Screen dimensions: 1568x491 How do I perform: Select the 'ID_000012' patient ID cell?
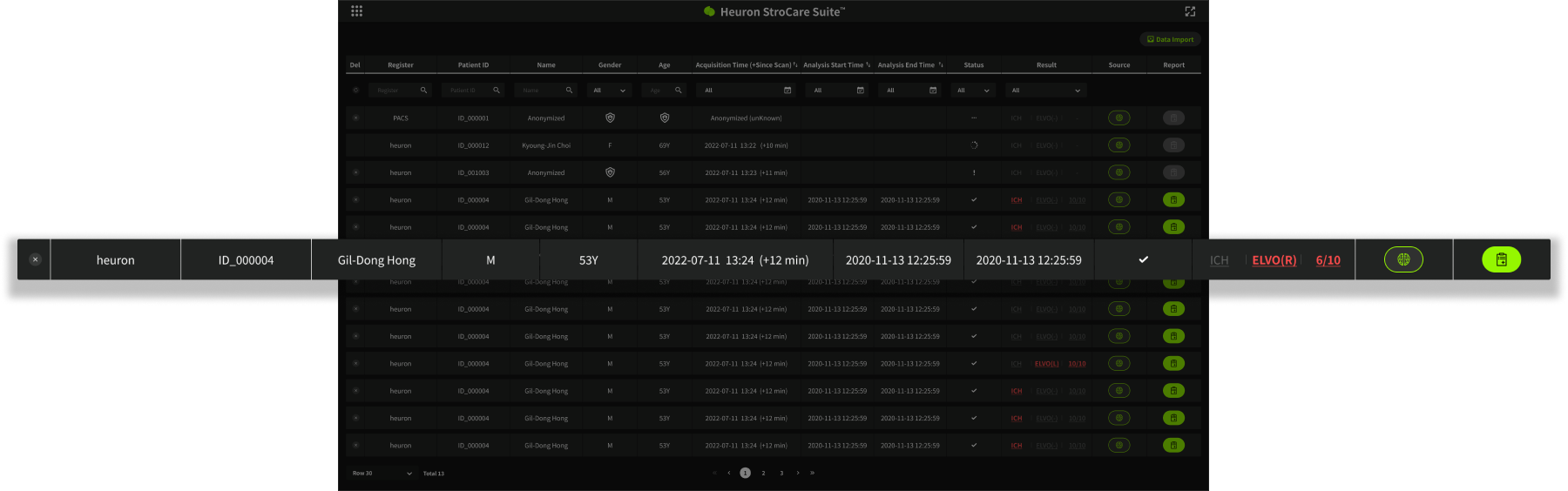point(473,145)
